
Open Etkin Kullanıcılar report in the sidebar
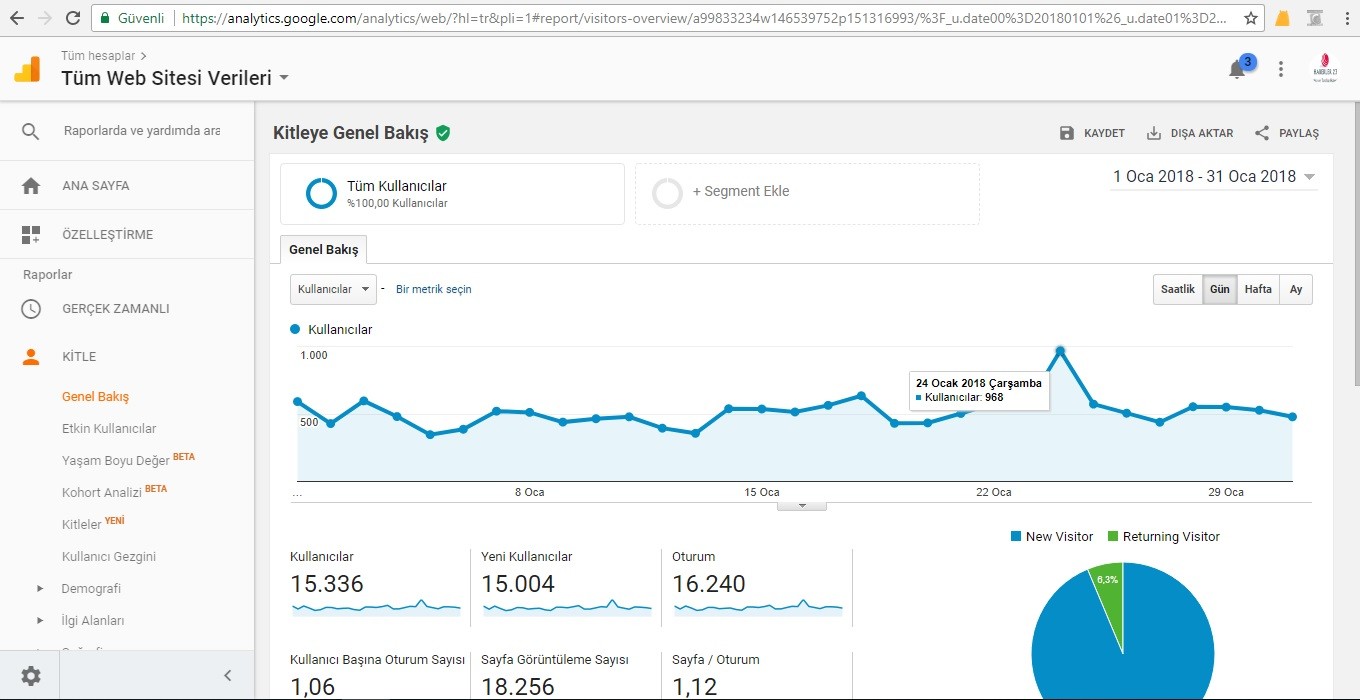pos(109,429)
